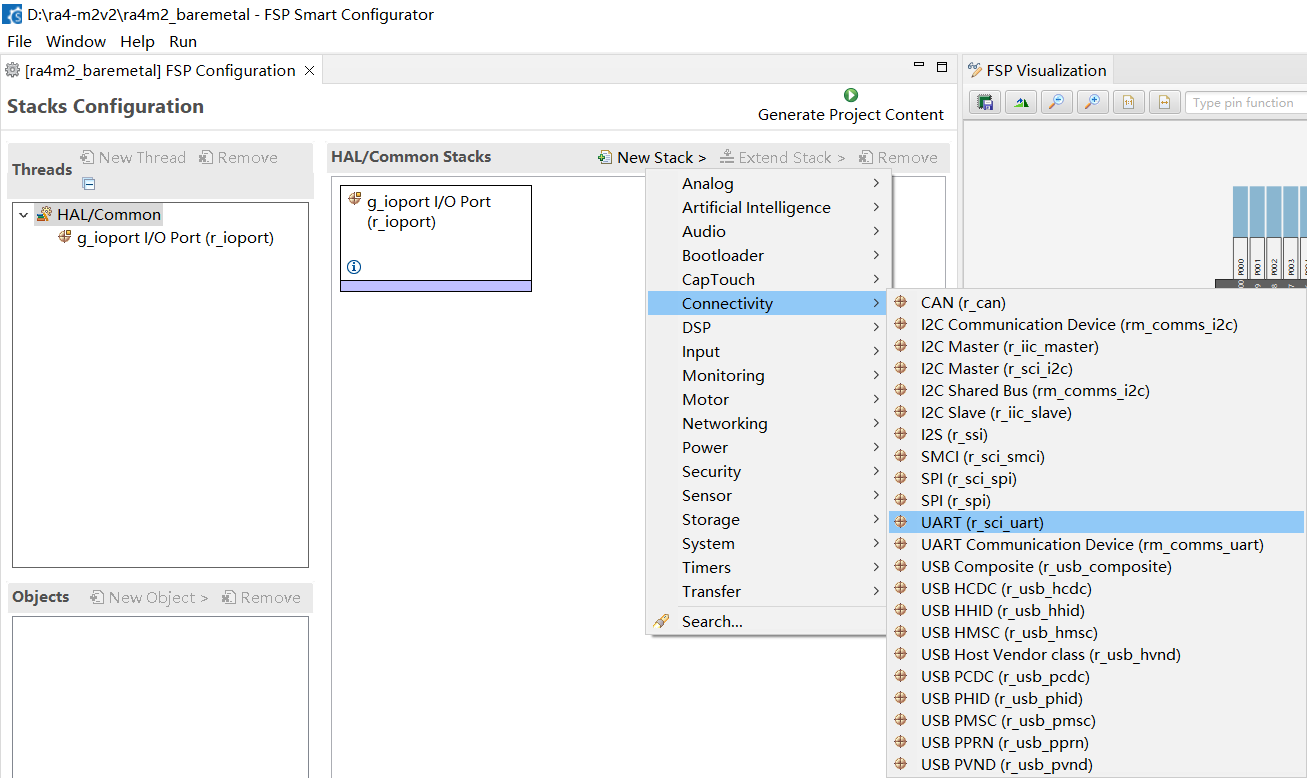Open the Window menu
Screen dimensions: 1307x778
pyautogui.click(x=76, y=41)
